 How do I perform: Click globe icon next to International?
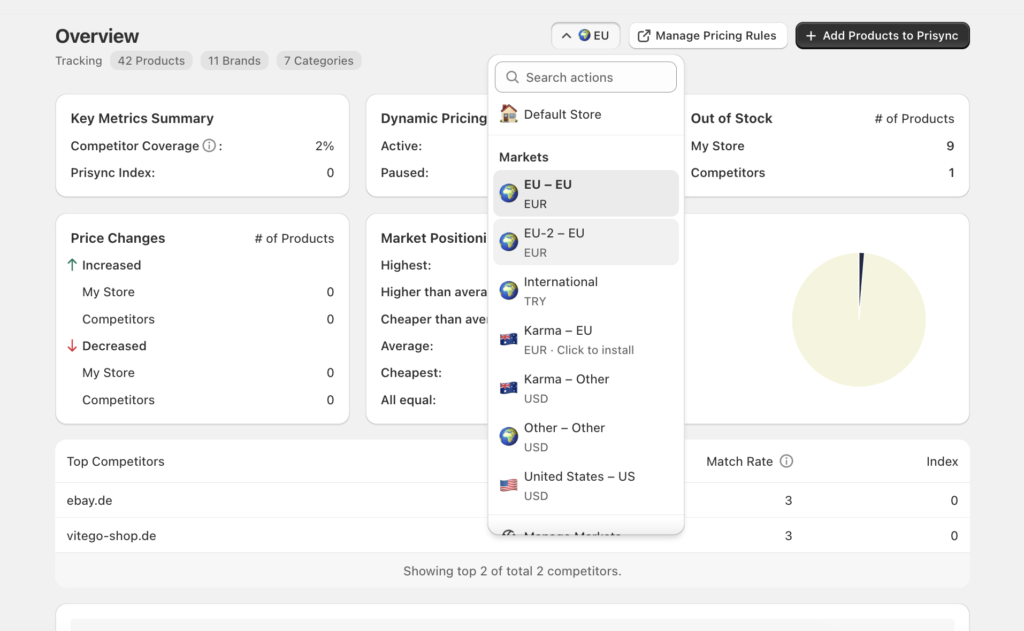tap(509, 290)
